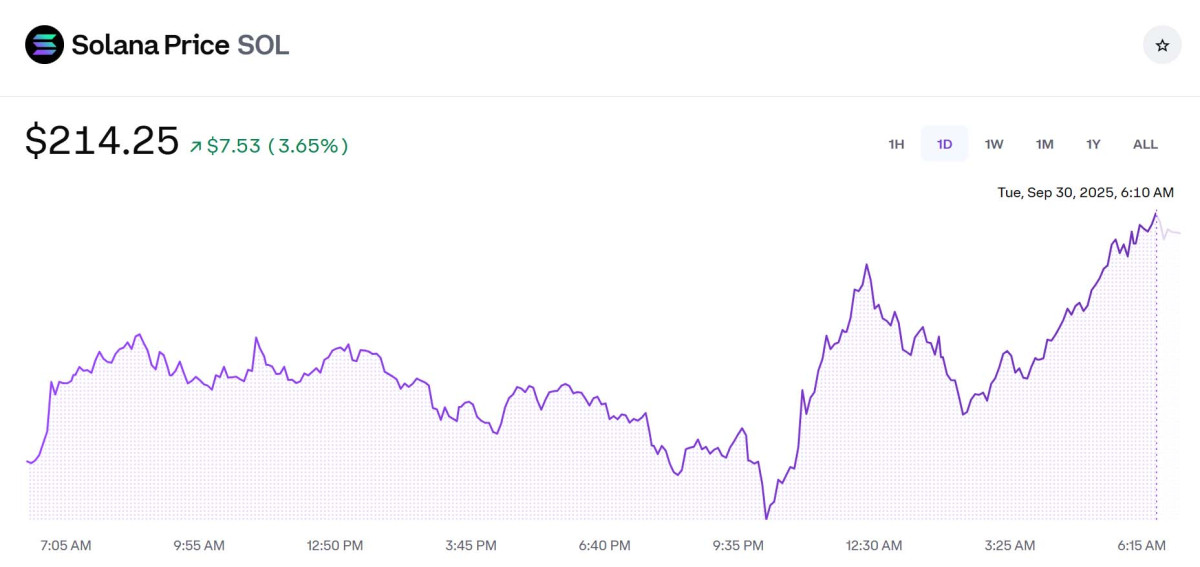The image size is (1200, 567).
Task: Show ALL price history
Action: (x=1145, y=144)
